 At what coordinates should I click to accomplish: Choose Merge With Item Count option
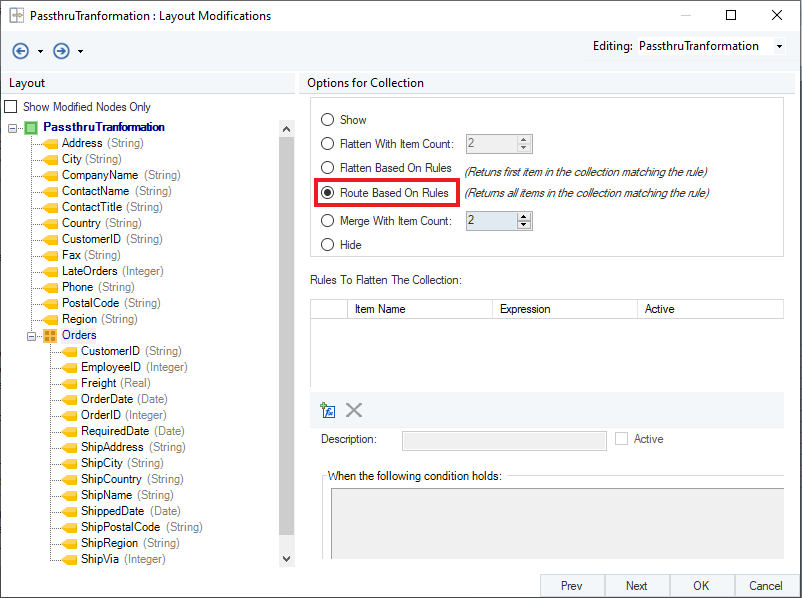(x=327, y=220)
